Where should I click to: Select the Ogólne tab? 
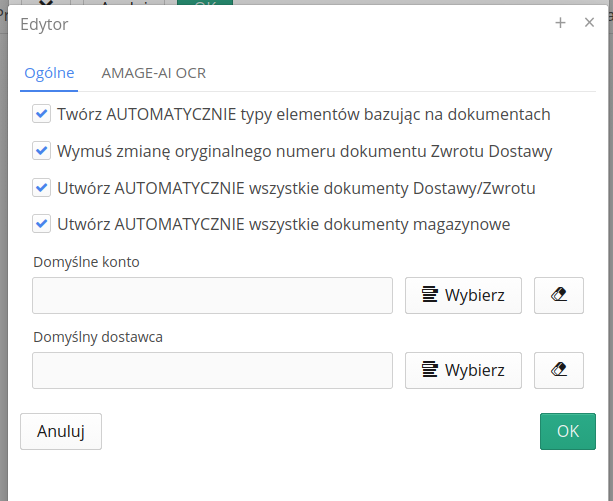[x=49, y=73]
